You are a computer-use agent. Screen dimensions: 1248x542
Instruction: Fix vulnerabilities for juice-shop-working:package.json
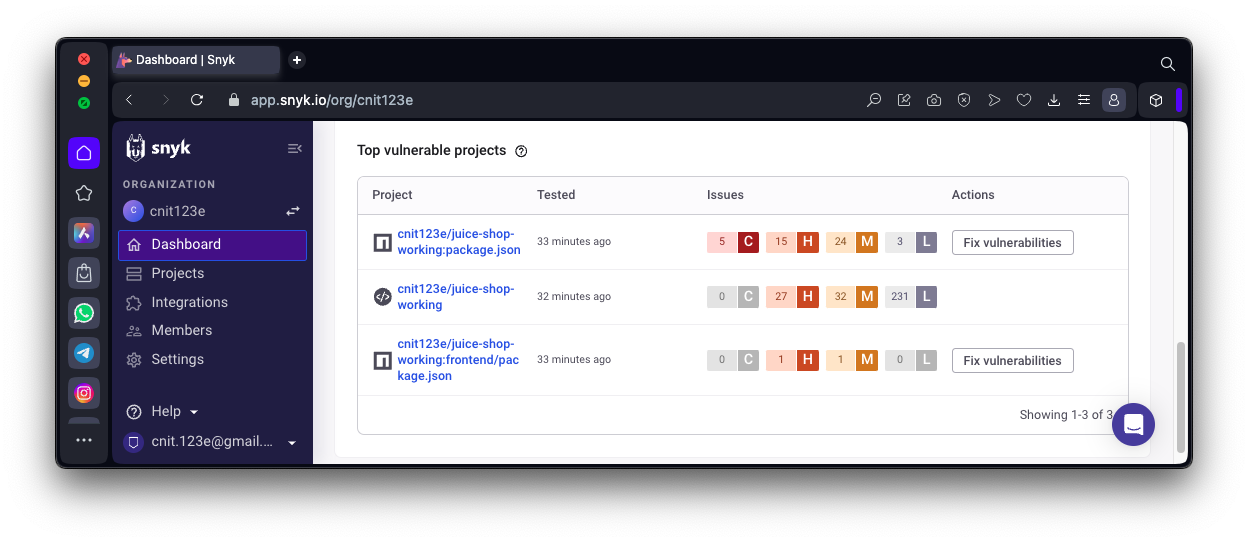click(x=1012, y=242)
